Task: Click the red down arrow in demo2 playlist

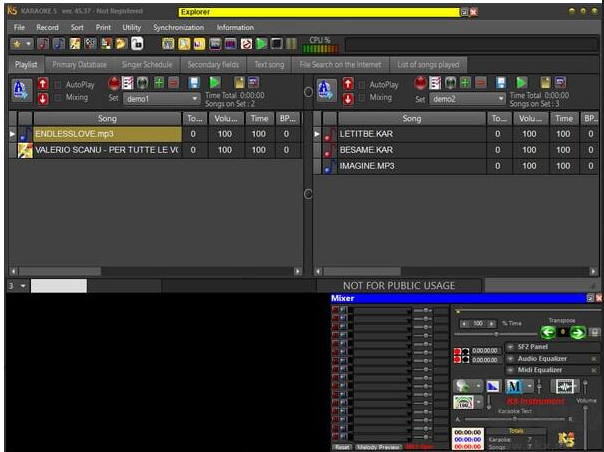Action: click(348, 99)
